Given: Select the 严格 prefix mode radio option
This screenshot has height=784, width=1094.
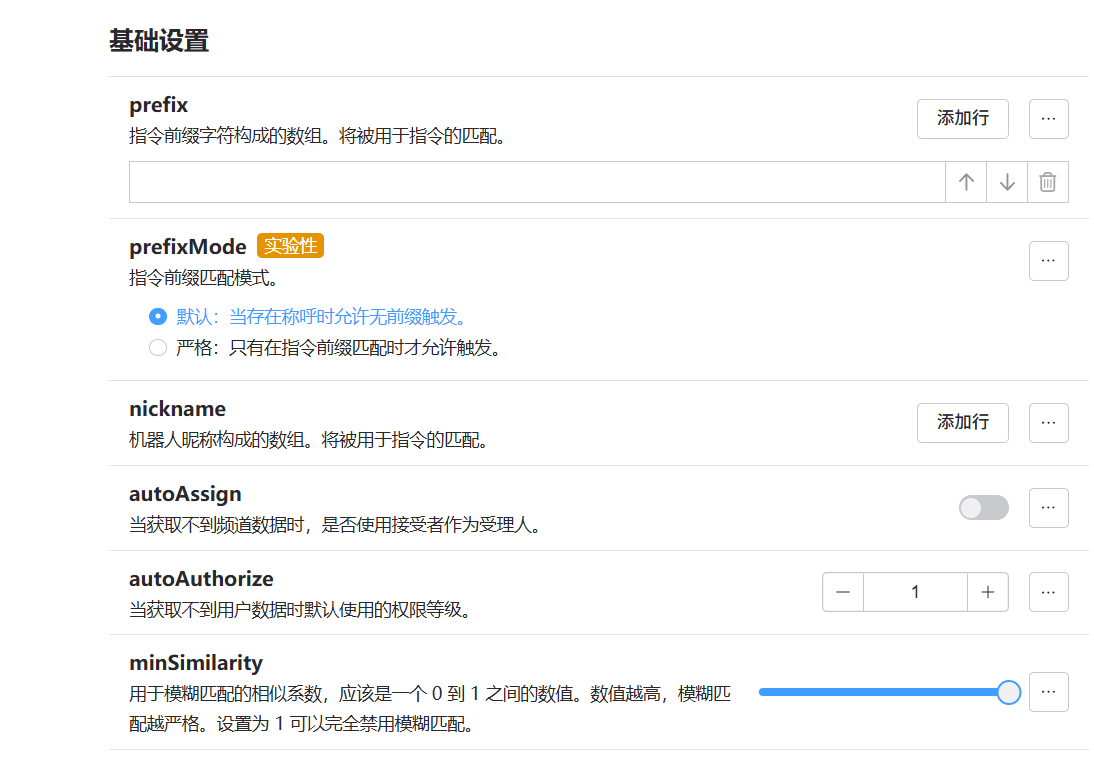Looking at the screenshot, I should coord(158,347).
